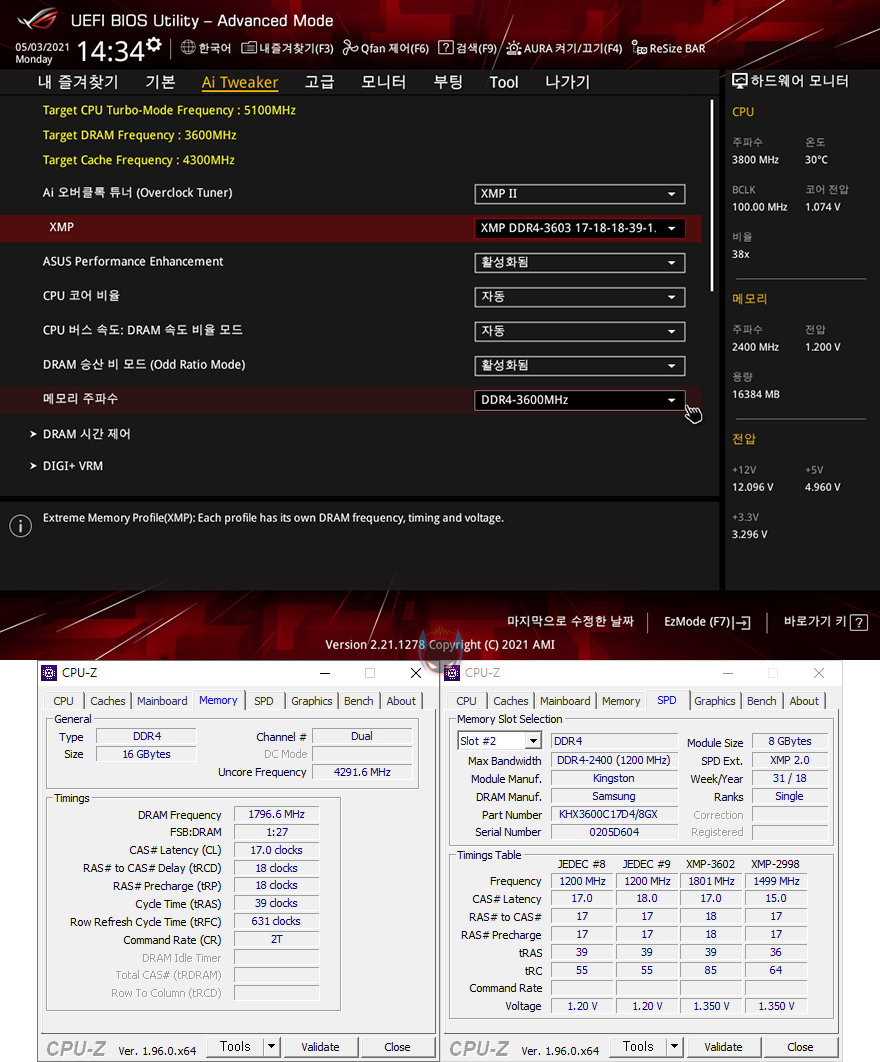The height and width of the screenshot is (1062, 880).
Task: Open the Tool tab in BIOS
Action: click(504, 83)
